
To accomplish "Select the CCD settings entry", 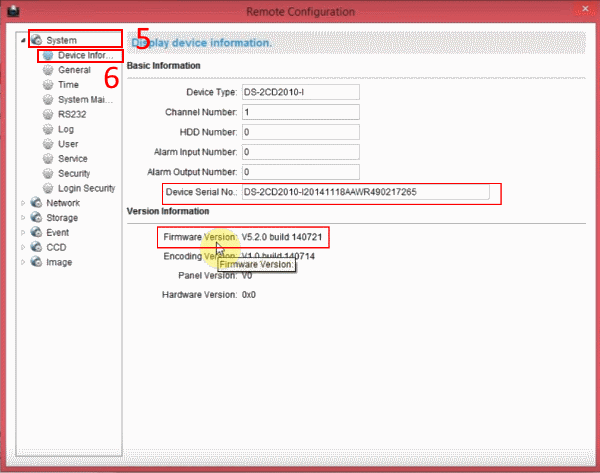I will pyautogui.click(x=56, y=247).
